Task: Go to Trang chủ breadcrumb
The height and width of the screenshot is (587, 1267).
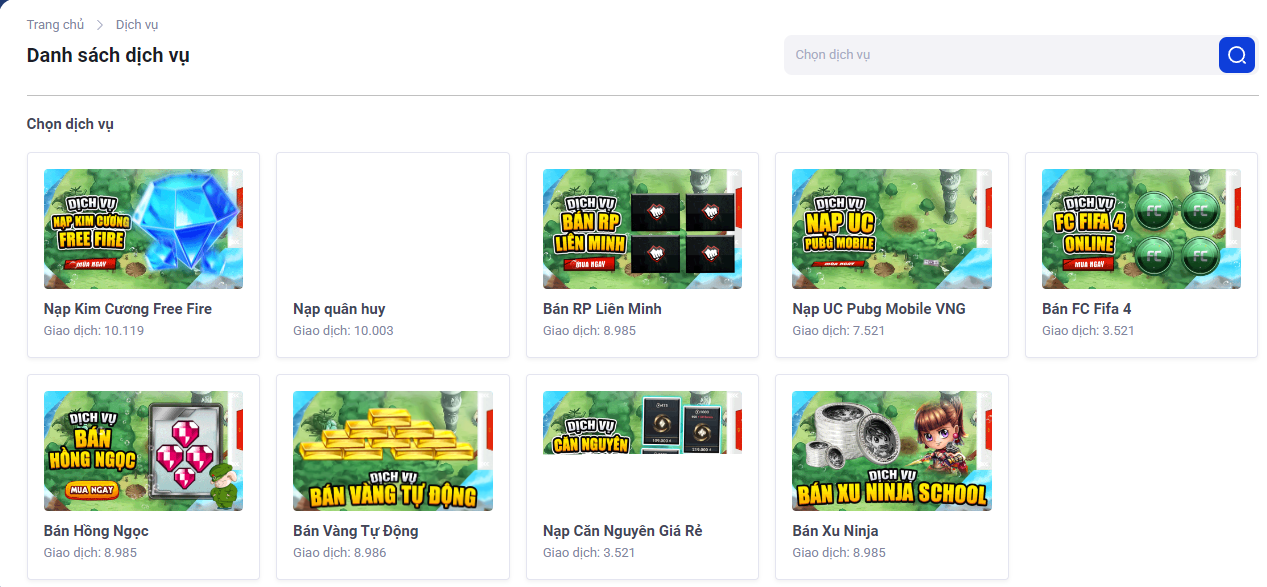Action: [55, 24]
